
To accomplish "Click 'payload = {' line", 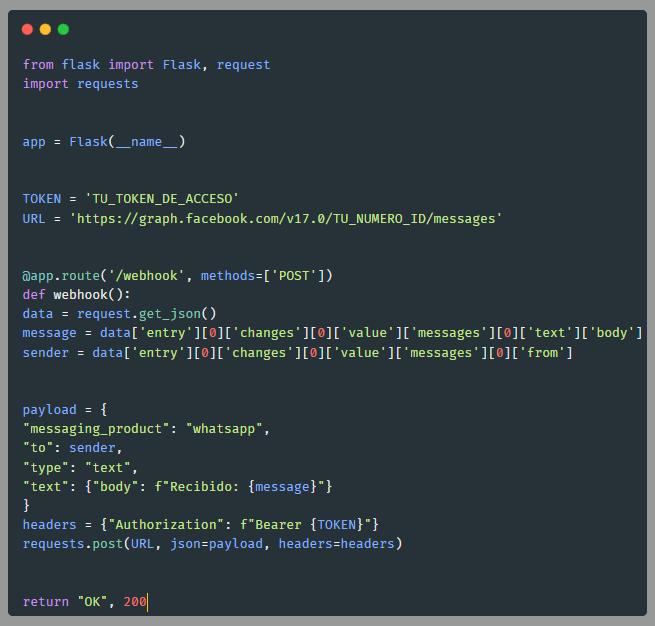I will coord(65,410).
